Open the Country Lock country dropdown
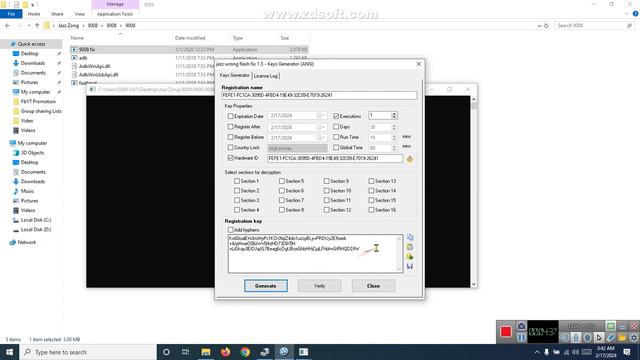Viewport: 640px width, 360px height. [x=298, y=148]
